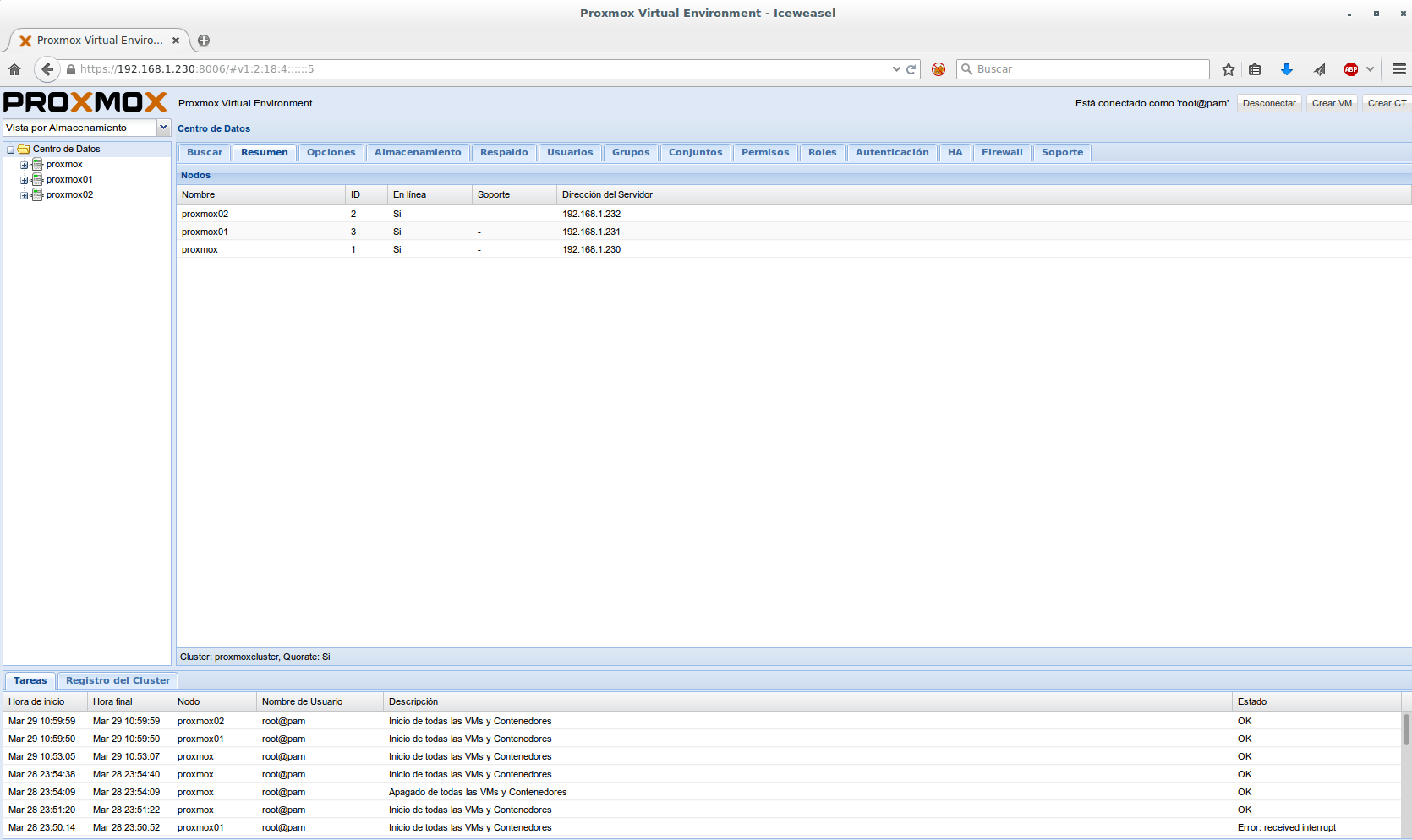Expand the proxmox02 node in tree
This screenshot has height=840, width=1412.
tap(25, 195)
